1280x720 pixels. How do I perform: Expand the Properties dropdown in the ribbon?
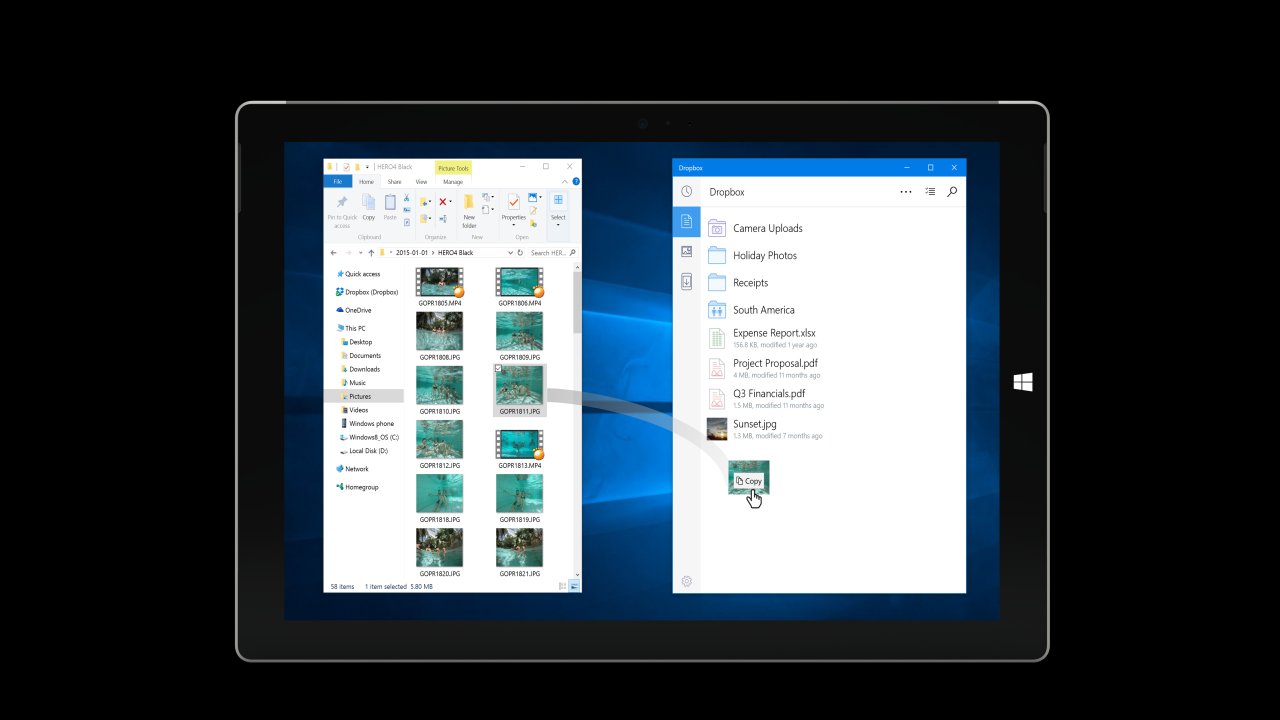pos(513,223)
